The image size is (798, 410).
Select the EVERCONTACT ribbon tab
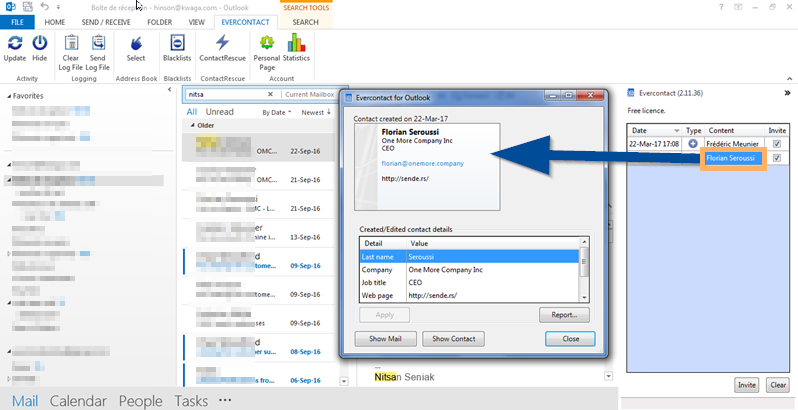click(x=246, y=22)
